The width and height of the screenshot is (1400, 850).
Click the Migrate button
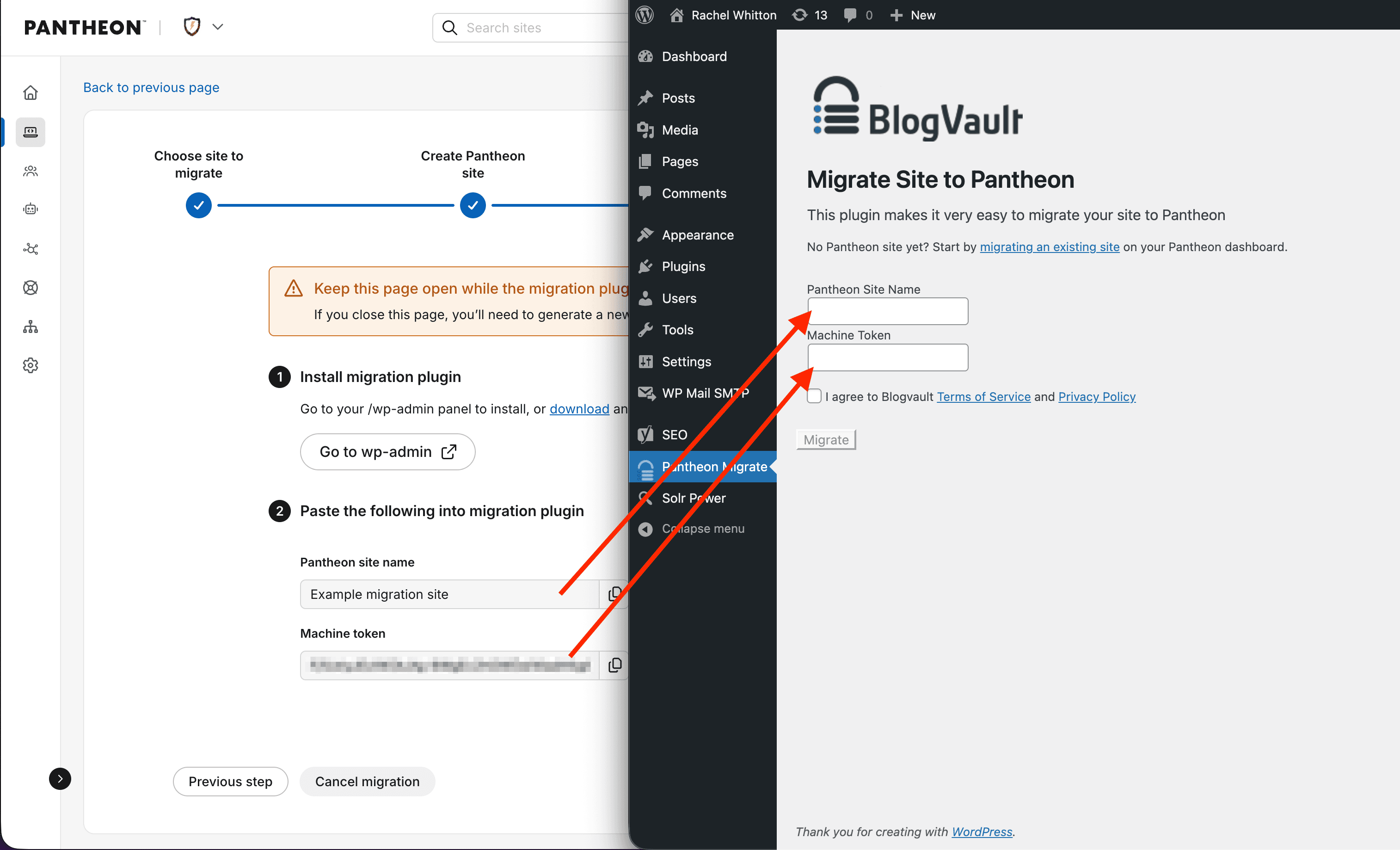point(826,440)
